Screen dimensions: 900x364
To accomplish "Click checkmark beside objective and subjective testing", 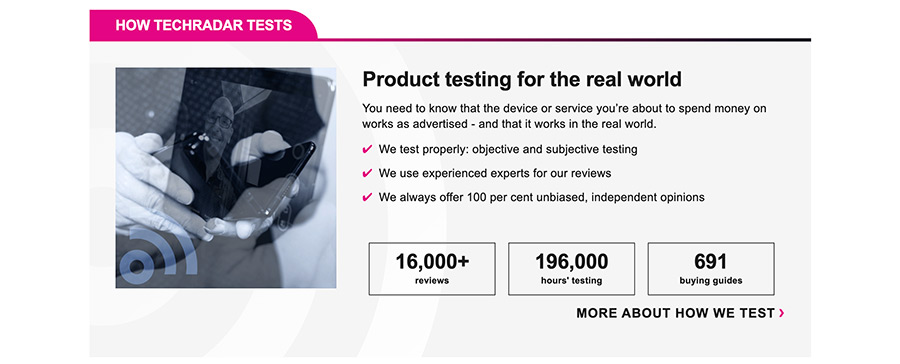I will point(368,150).
